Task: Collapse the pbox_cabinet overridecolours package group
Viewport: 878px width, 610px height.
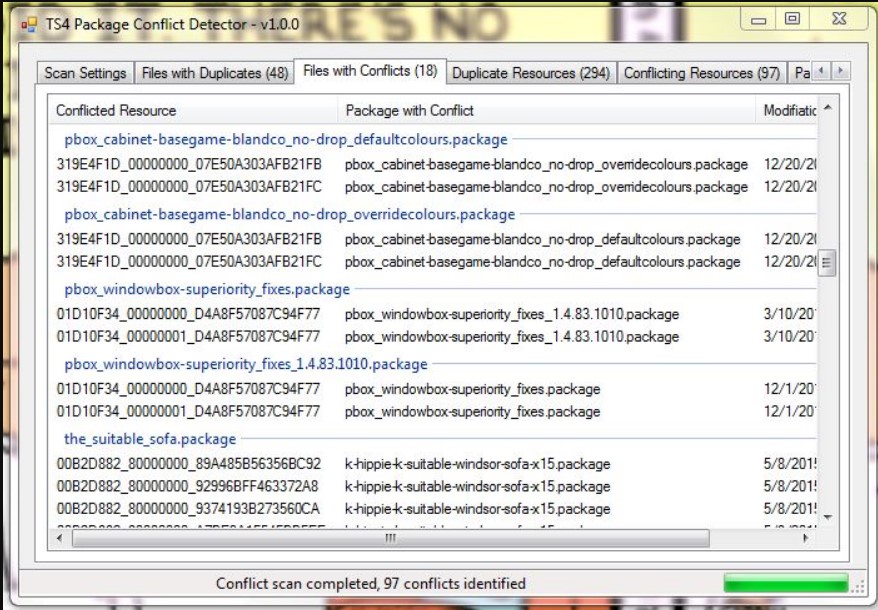Action: point(290,214)
